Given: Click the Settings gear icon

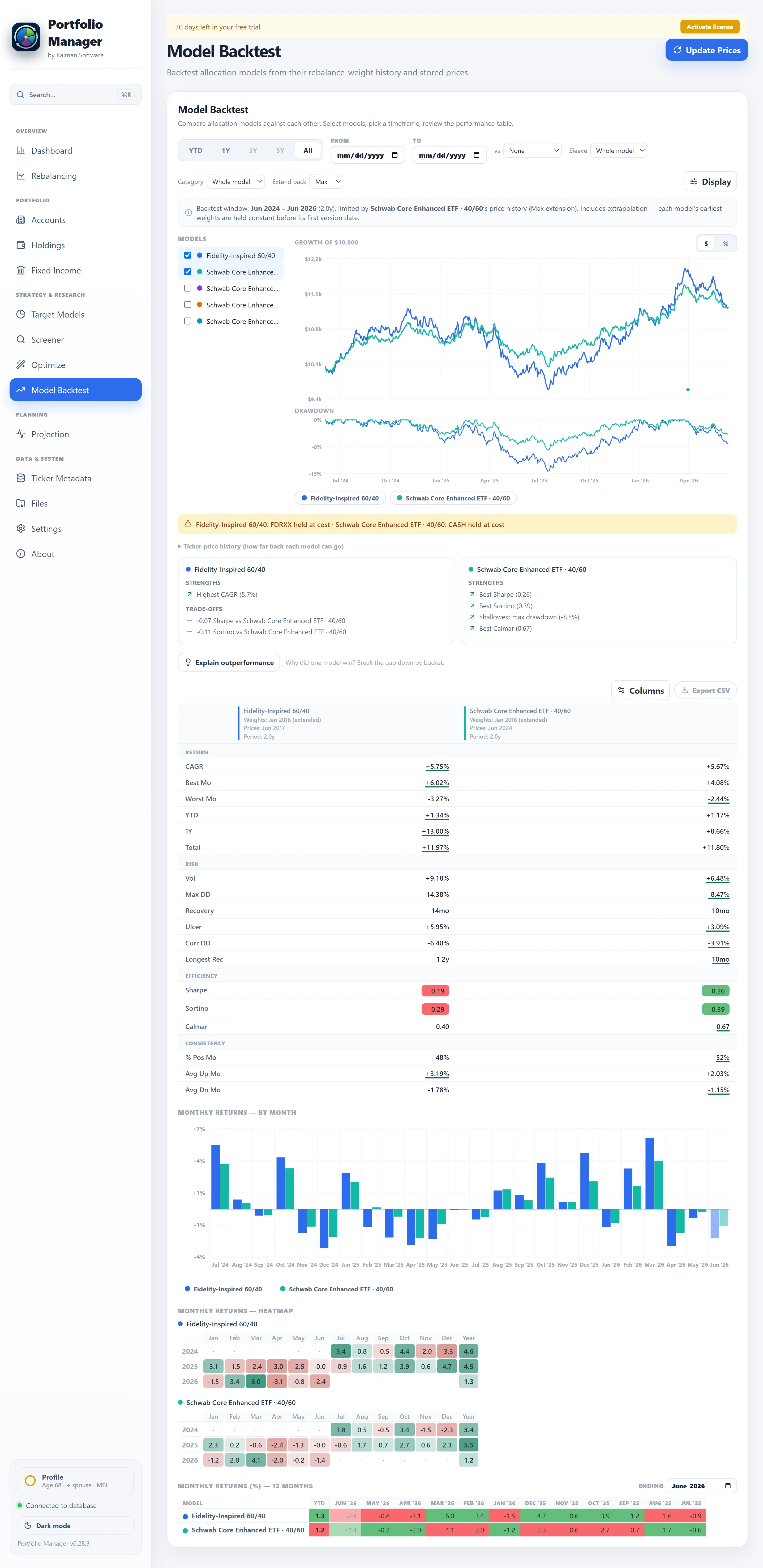Looking at the screenshot, I should click(21, 528).
